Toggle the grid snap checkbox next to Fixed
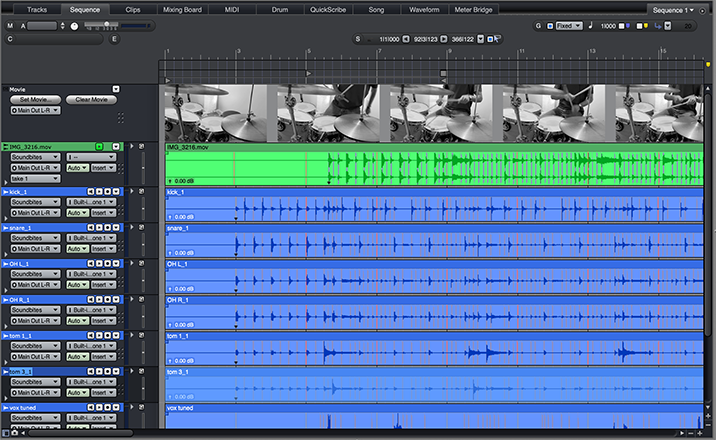This screenshot has height=440, width=716. pyautogui.click(x=550, y=25)
